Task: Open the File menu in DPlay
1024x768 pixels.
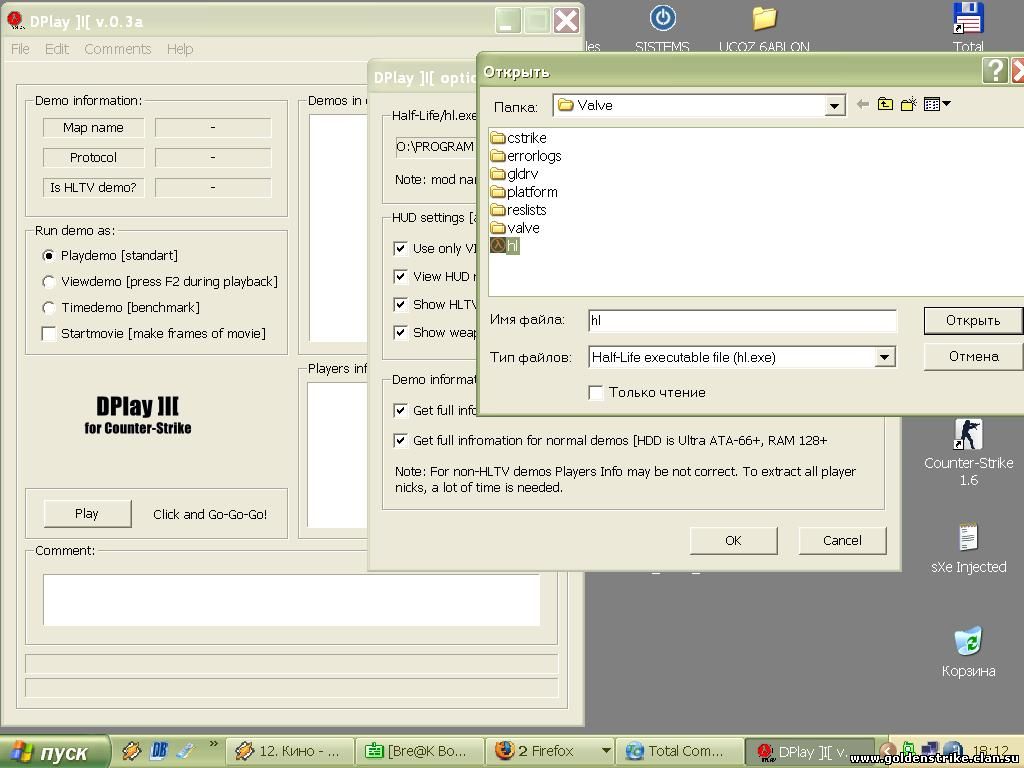Action: coord(20,49)
